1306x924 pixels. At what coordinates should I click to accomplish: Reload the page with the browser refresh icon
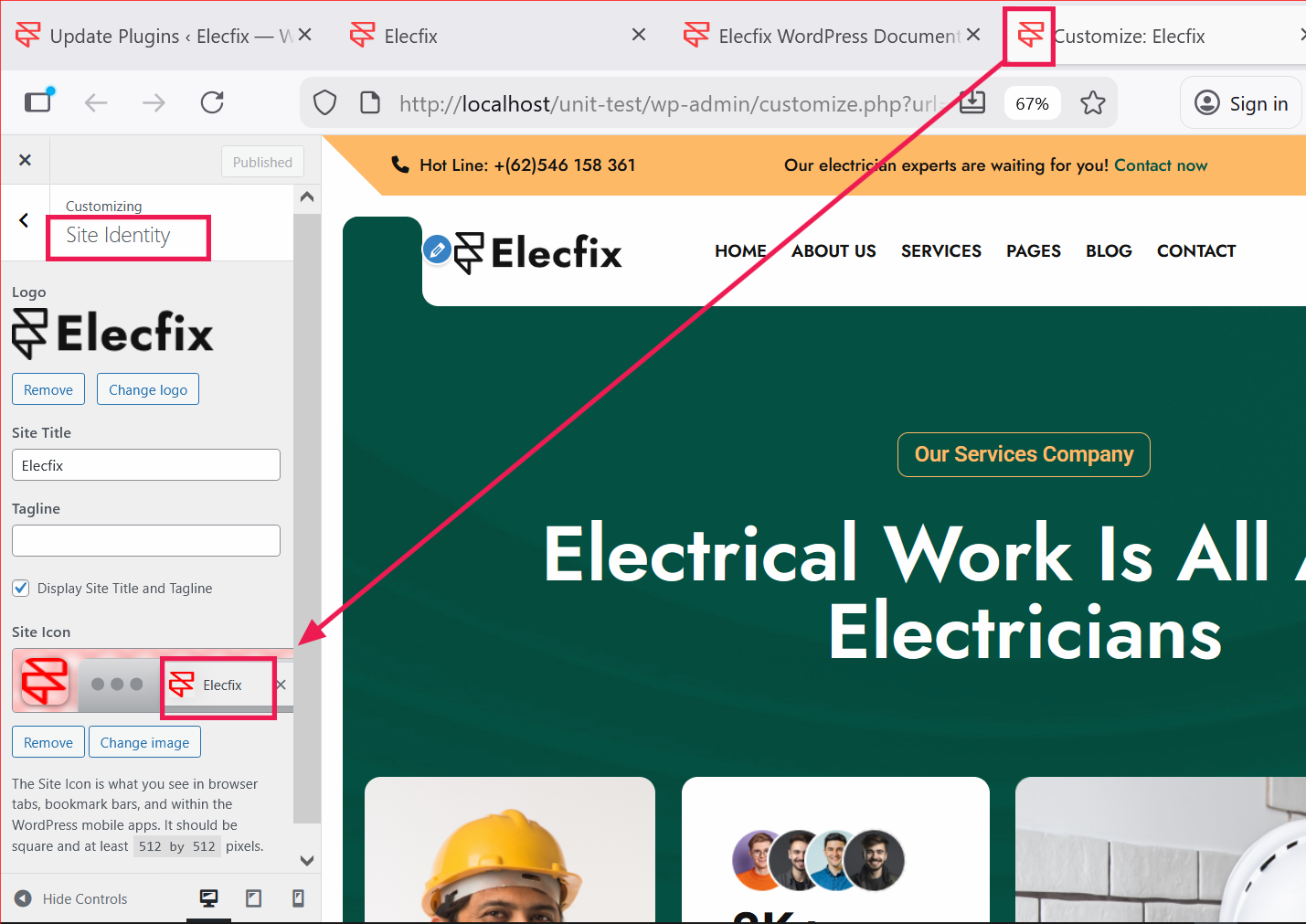pyautogui.click(x=212, y=102)
